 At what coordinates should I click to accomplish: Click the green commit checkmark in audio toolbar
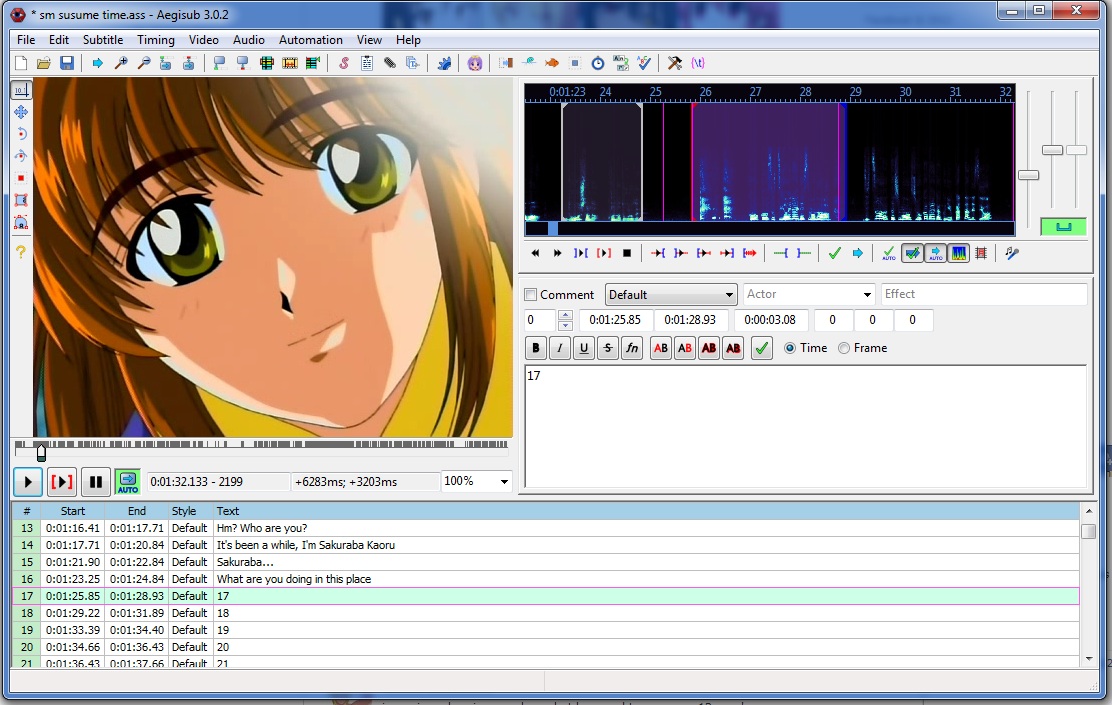tap(835, 253)
